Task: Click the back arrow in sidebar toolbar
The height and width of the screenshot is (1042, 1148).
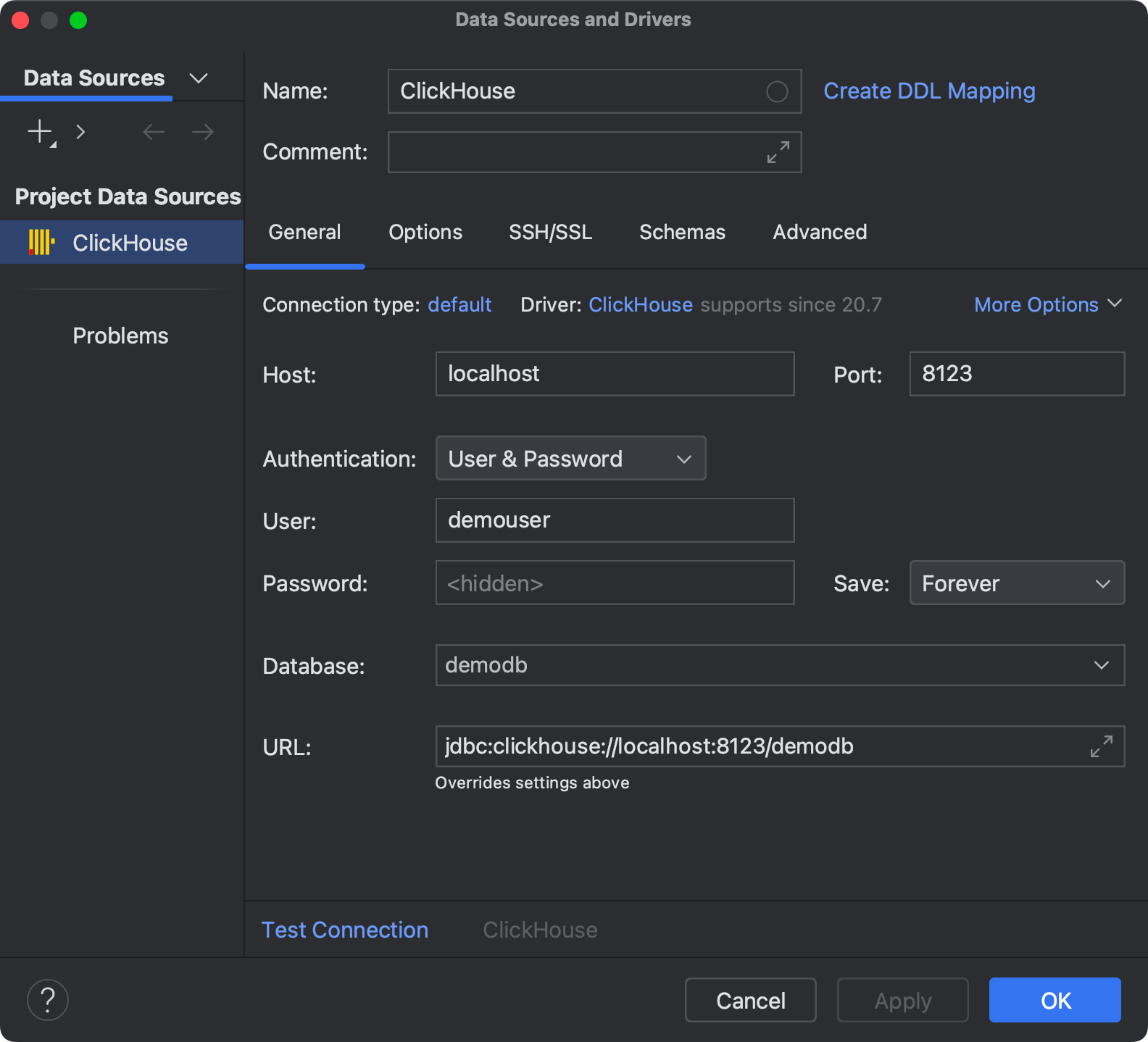Action: pos(154,132)
